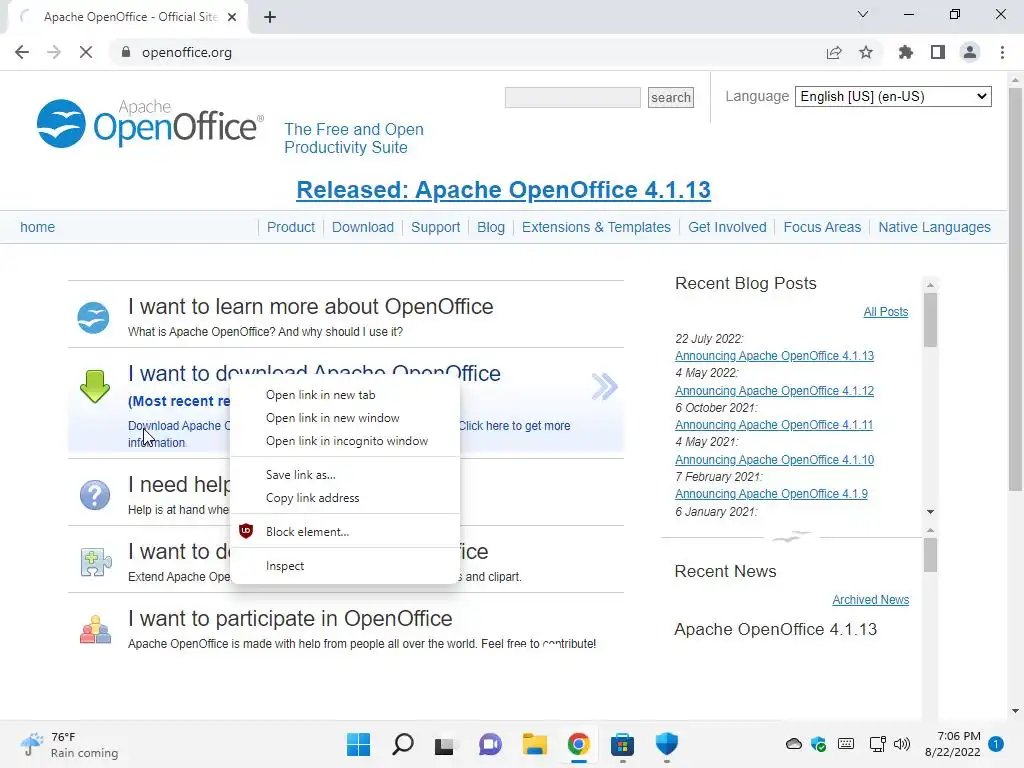Image resolution: width=1024 pixels, height=768 pixels.
Task: Open the extensions puzzle icon
Action: 906,52
